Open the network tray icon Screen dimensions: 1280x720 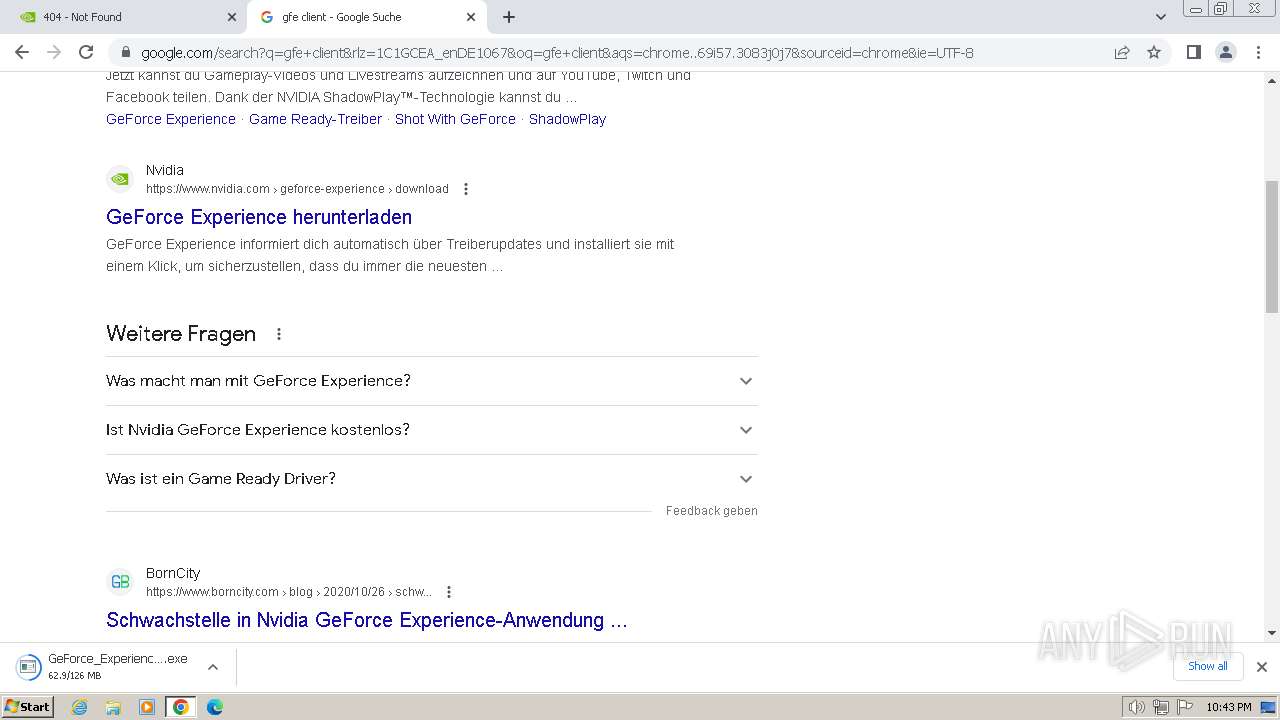click(x=1161, y=707)
